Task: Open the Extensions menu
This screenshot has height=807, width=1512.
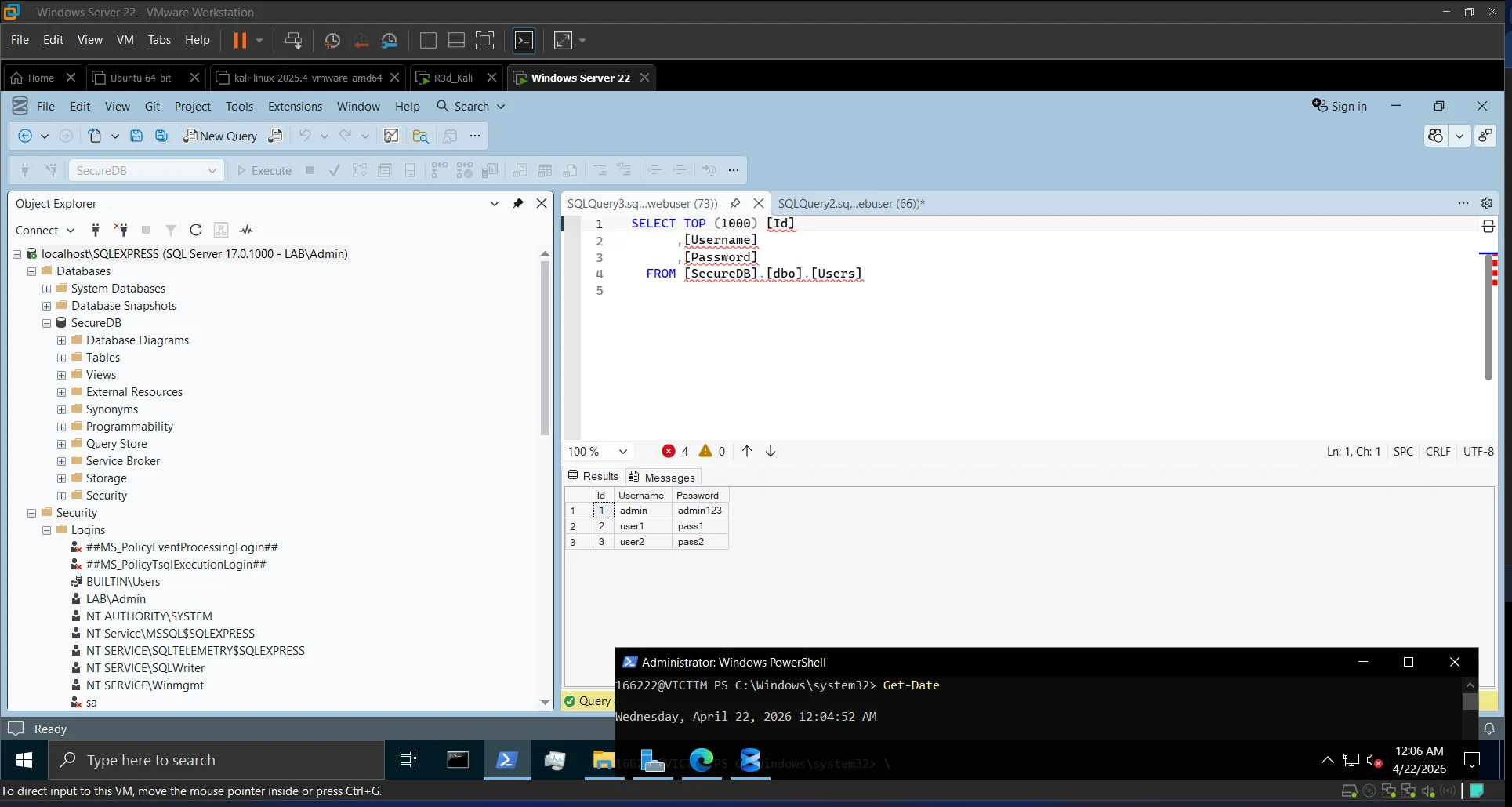Action: pyautogui.click(x=295, y=107)
